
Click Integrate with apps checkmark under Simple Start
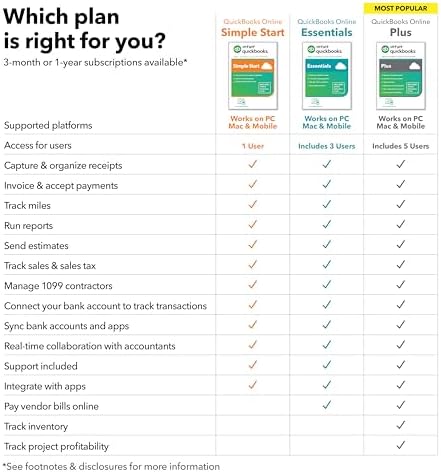coord(253,385)
